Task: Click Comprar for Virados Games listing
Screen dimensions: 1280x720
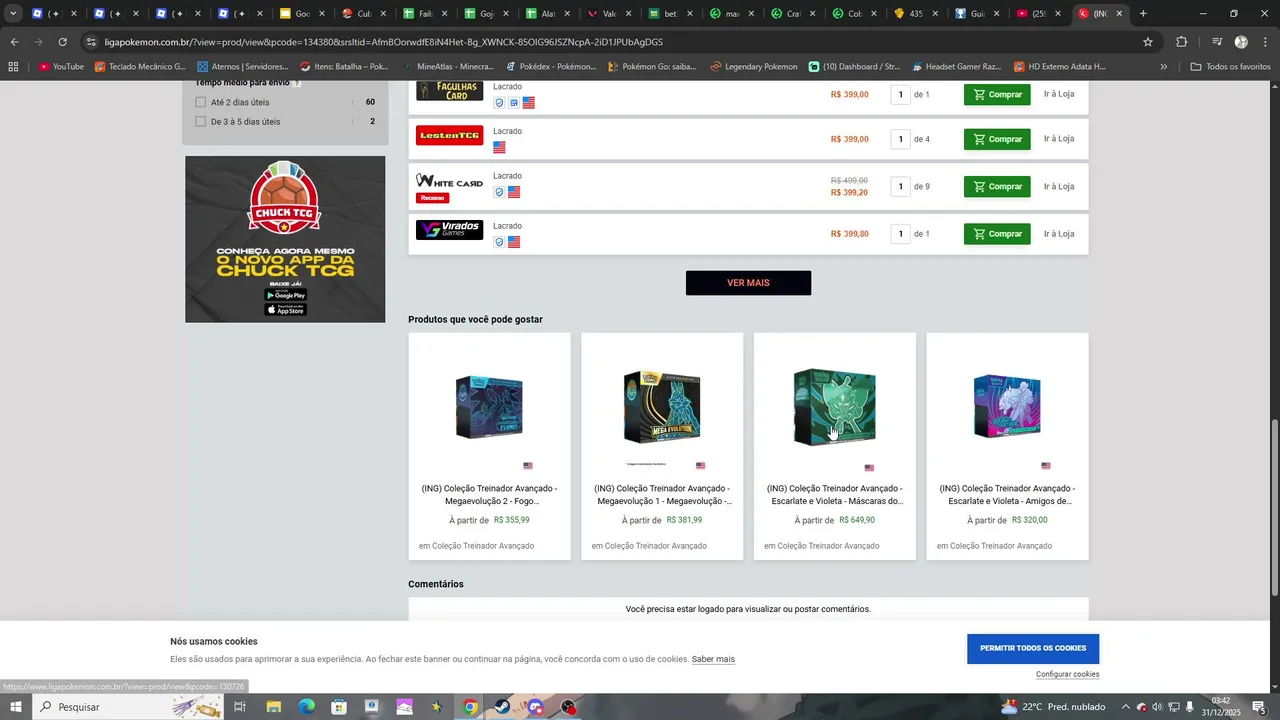Action: click(x=997, y=234)
